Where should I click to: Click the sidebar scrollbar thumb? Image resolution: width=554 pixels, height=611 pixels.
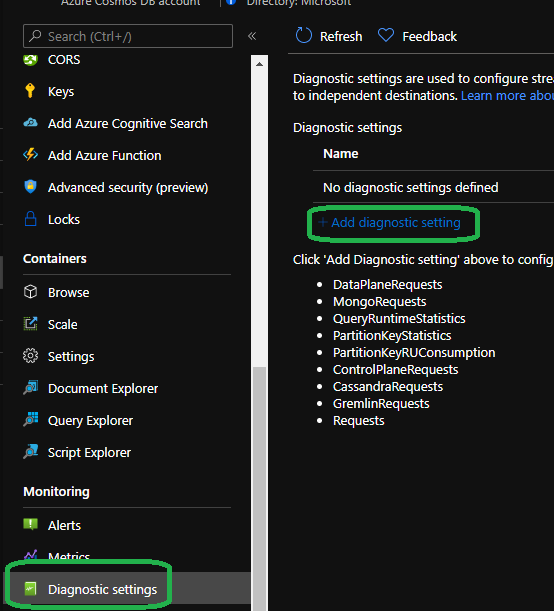tap(259, 487)
